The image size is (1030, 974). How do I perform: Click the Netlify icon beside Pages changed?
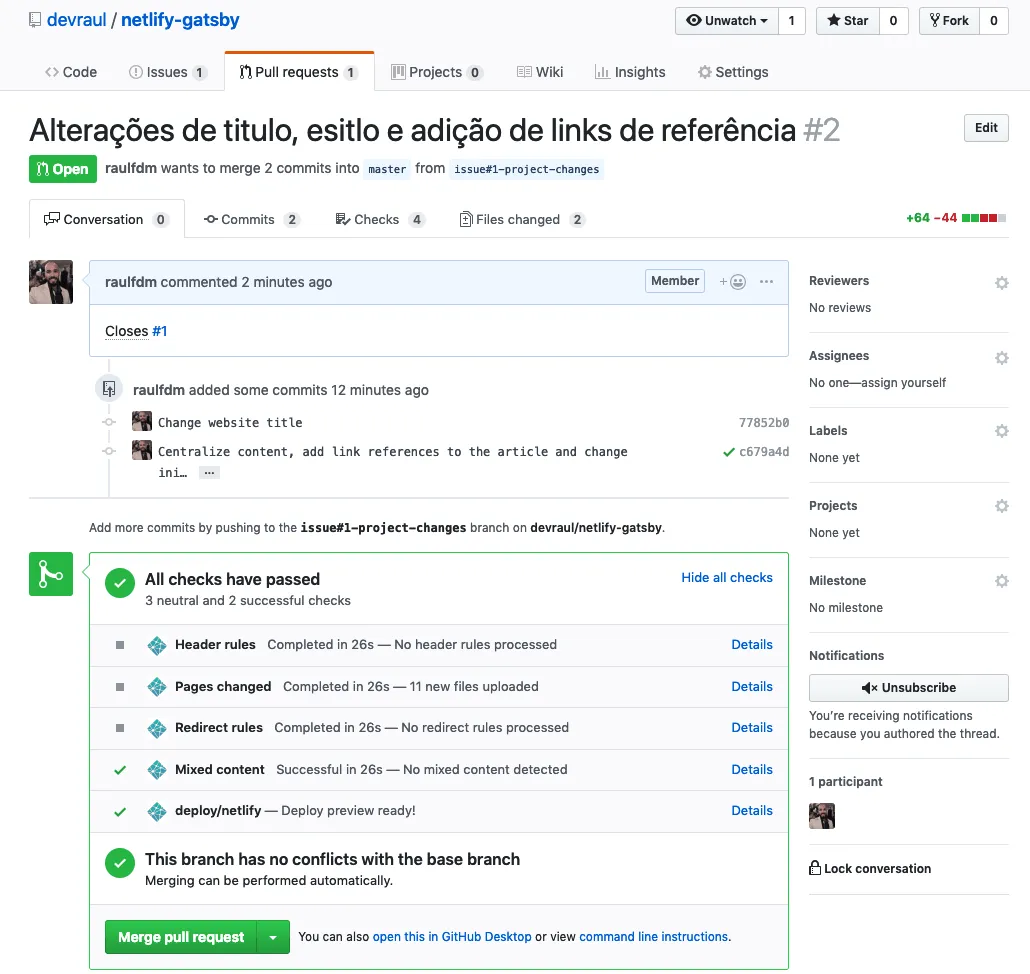pyautogui.click(x=157, y=687)
